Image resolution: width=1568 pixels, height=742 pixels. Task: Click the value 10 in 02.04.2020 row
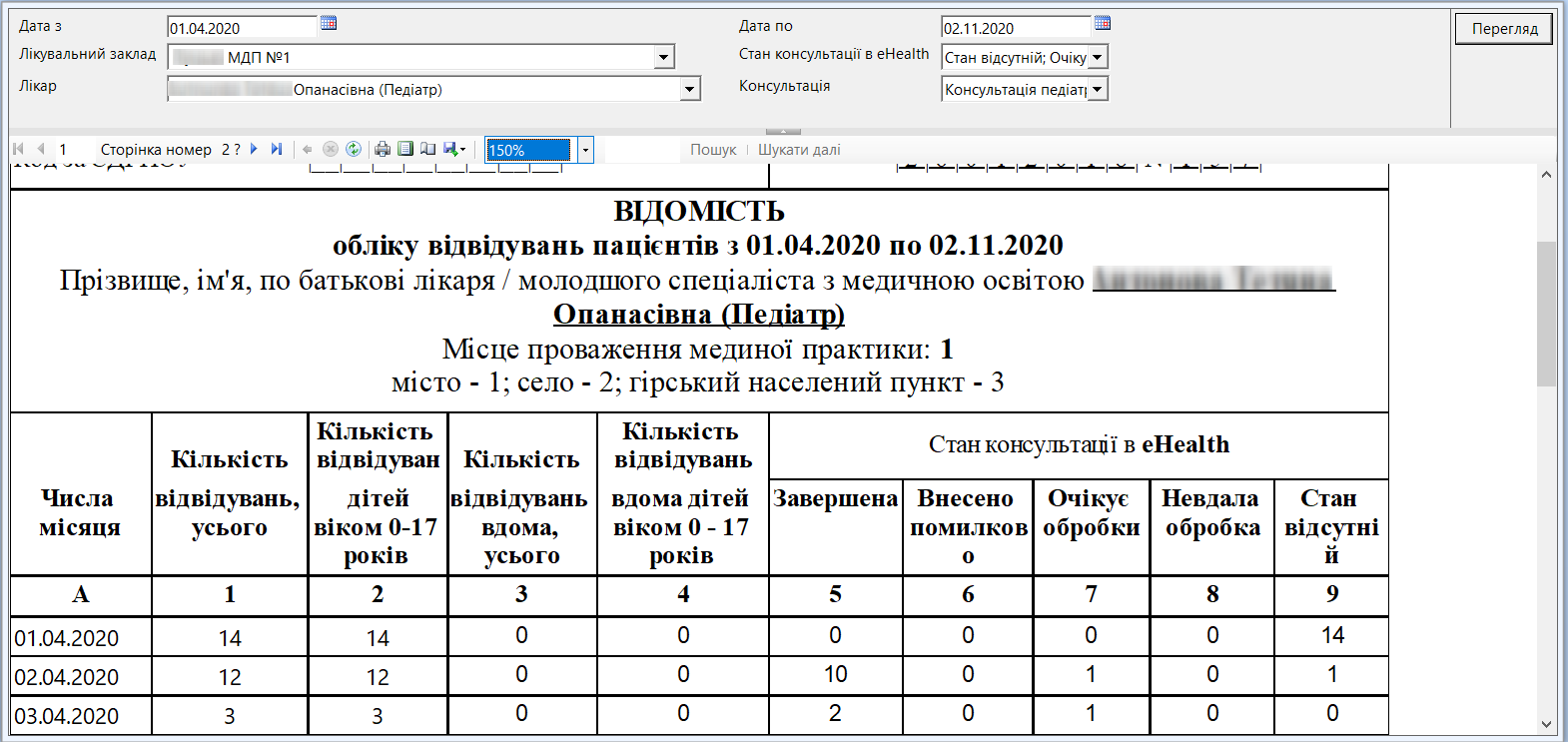pyautogui.click(x=835, y=674)
